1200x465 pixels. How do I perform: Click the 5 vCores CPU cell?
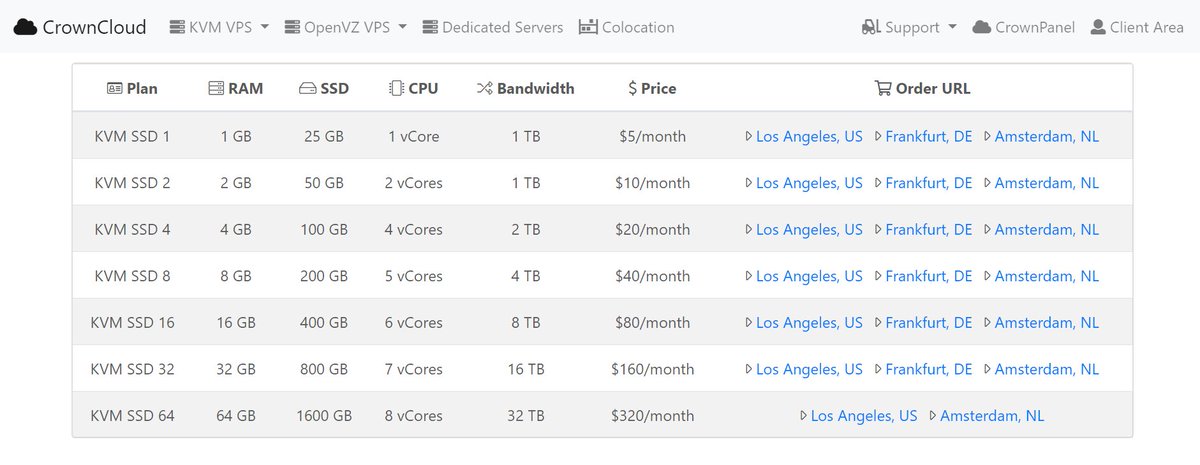click(x=414, y=276)
